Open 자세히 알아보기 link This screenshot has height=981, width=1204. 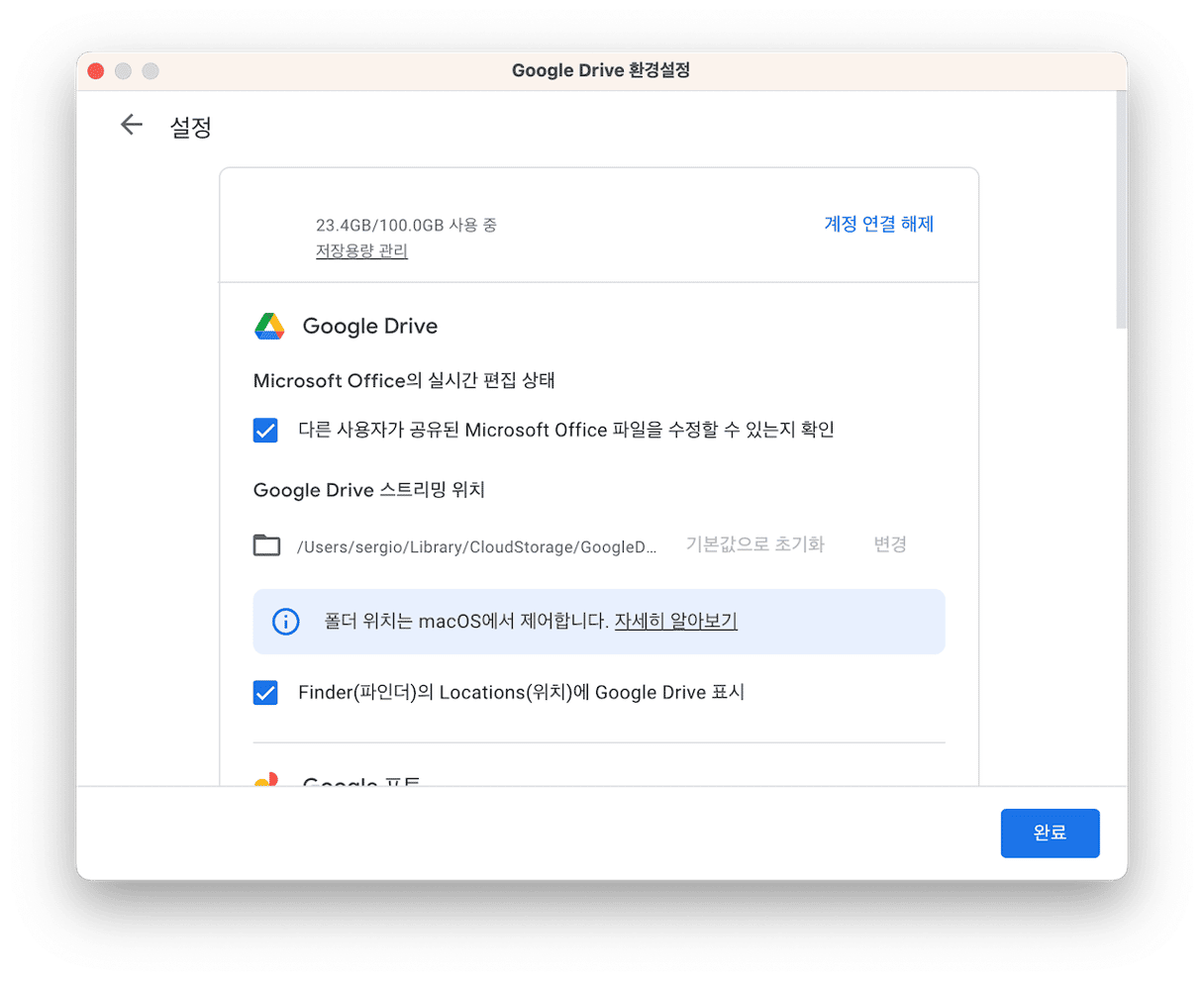pos(676,622)
